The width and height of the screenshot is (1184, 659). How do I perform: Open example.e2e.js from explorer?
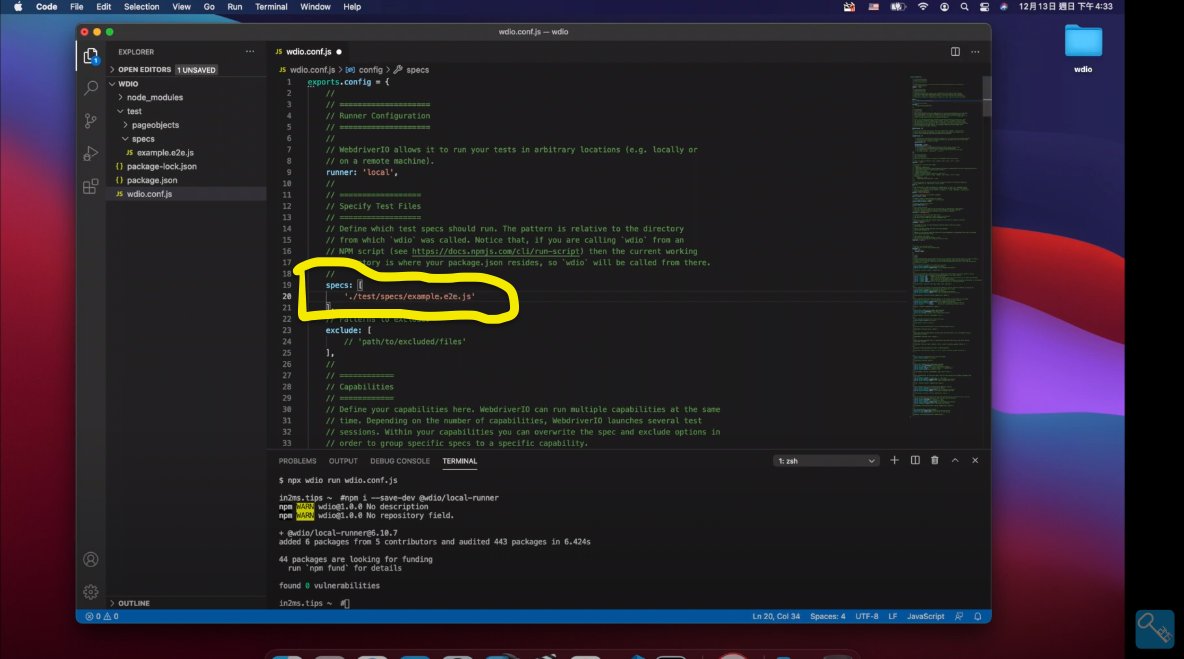(165, 152)
